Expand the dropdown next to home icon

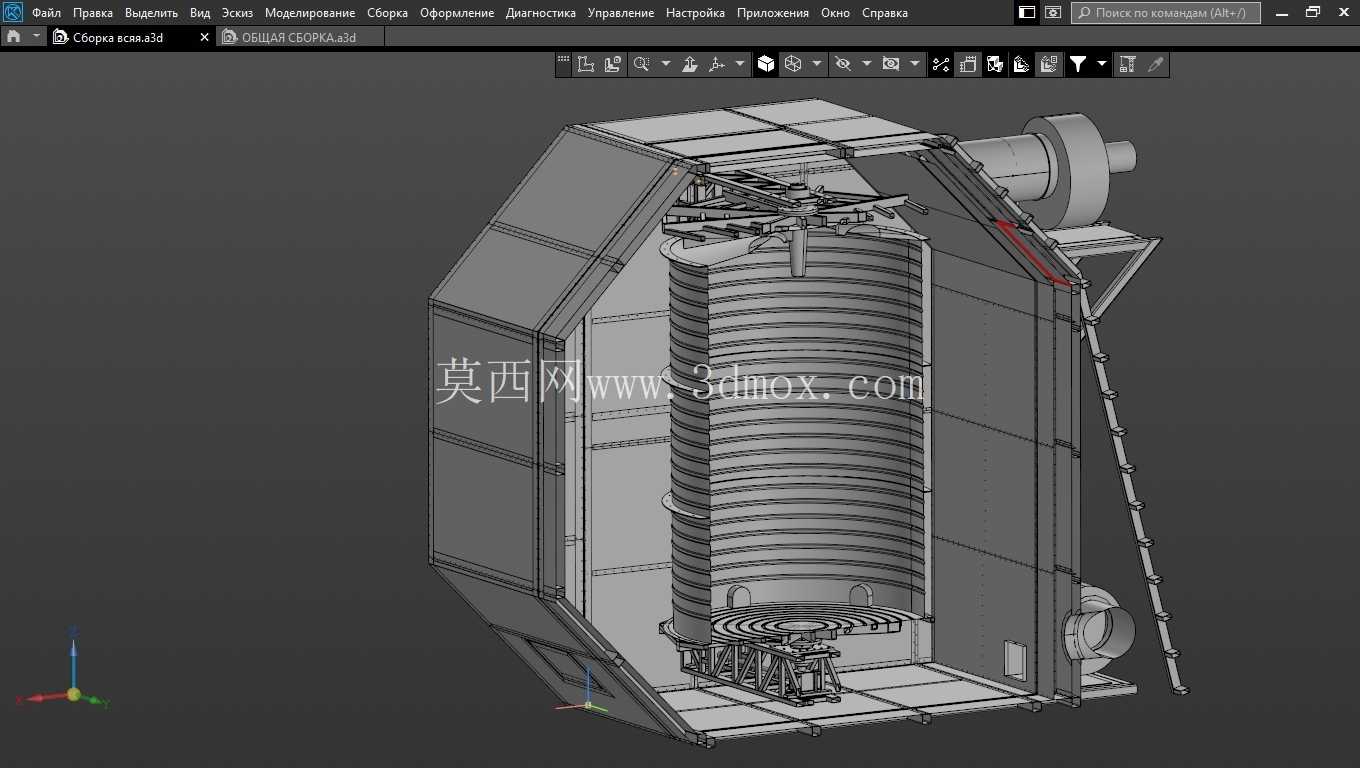click(x=37, y=36)
